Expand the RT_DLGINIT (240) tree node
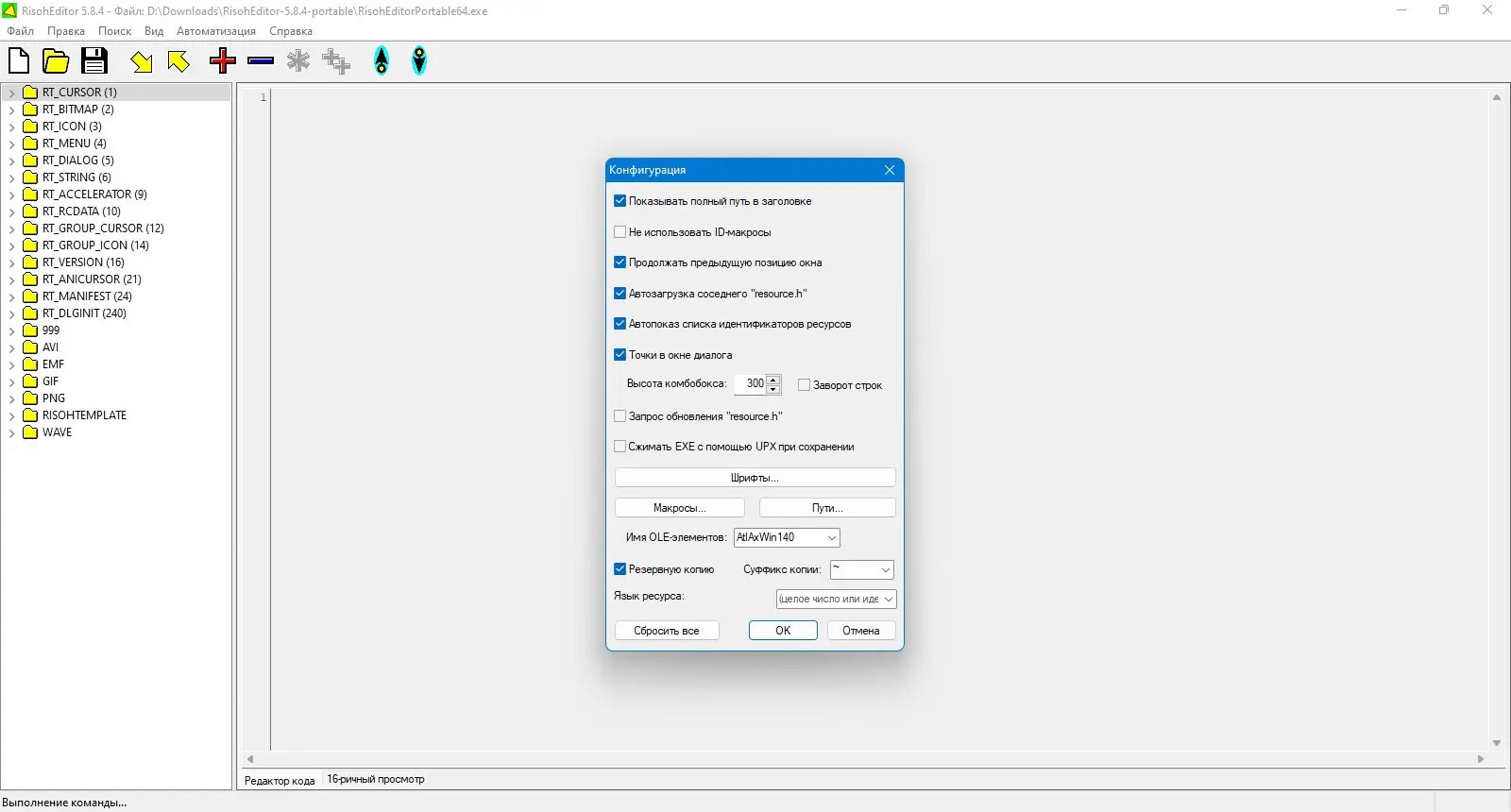 [11, 313]
